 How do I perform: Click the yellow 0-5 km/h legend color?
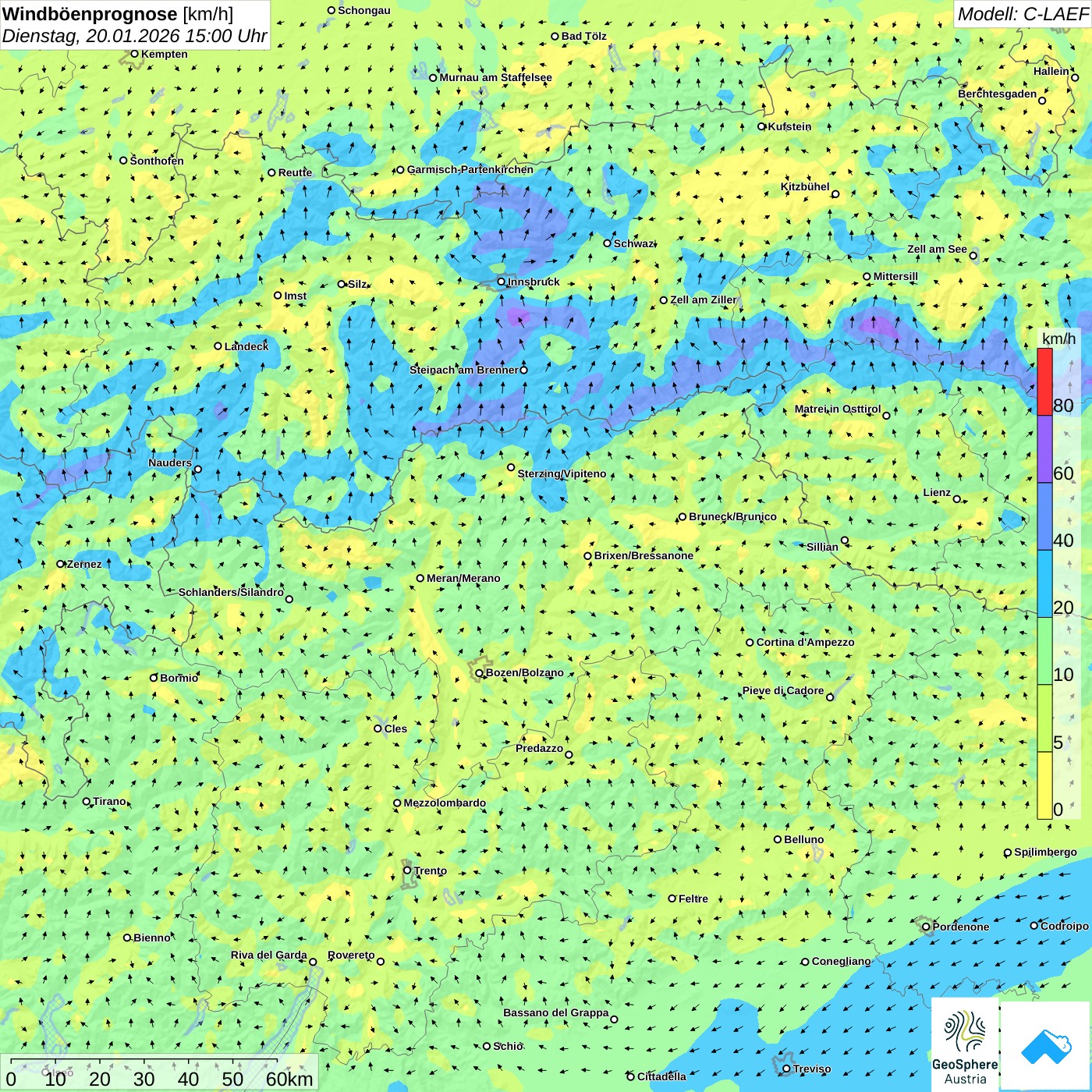1044,785
